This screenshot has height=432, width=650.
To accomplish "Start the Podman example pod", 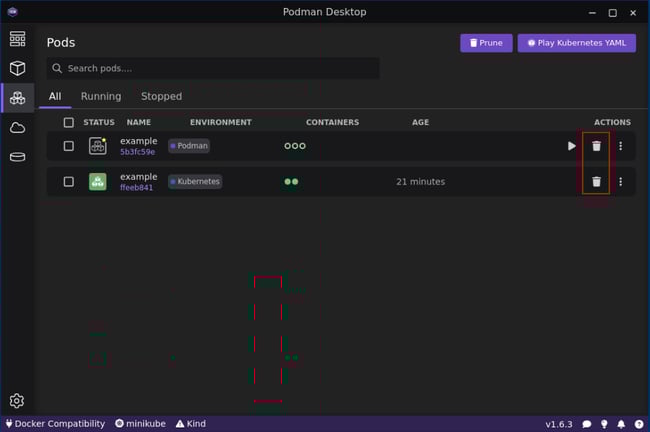I will coord(571,146).
